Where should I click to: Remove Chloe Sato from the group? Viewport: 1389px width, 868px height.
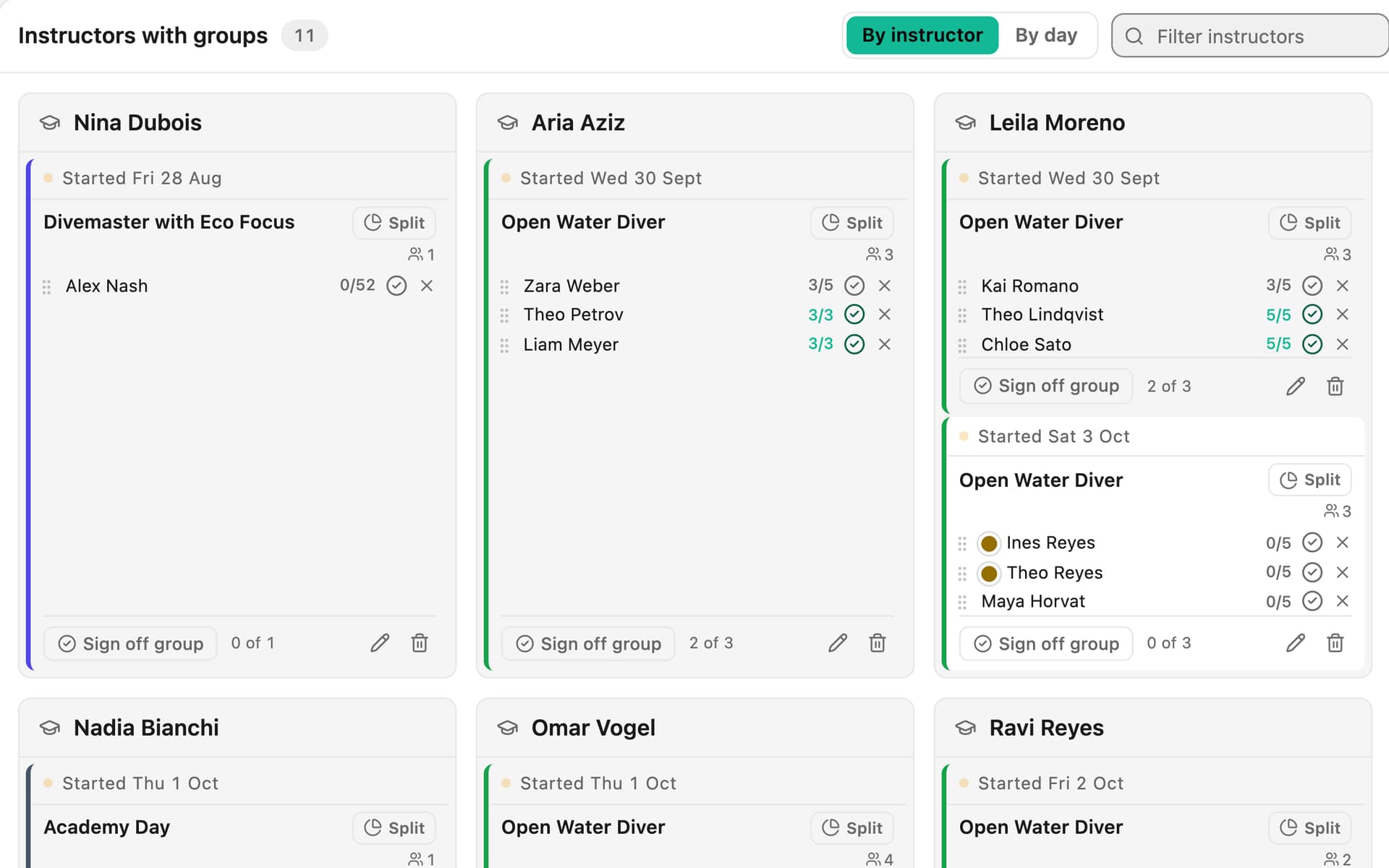pyautogui.click(x=1343, y=344)
